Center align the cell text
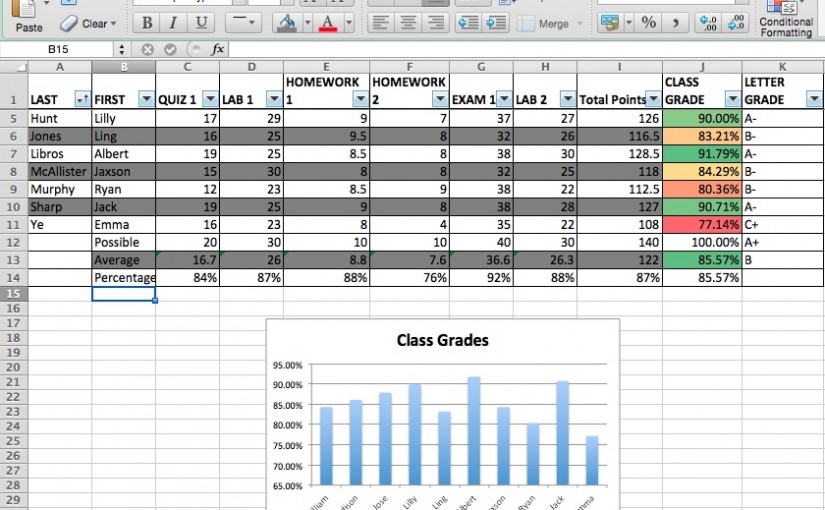Image resolution: width=825 pixels, height=510 pixels. click(x=408, y=22)
